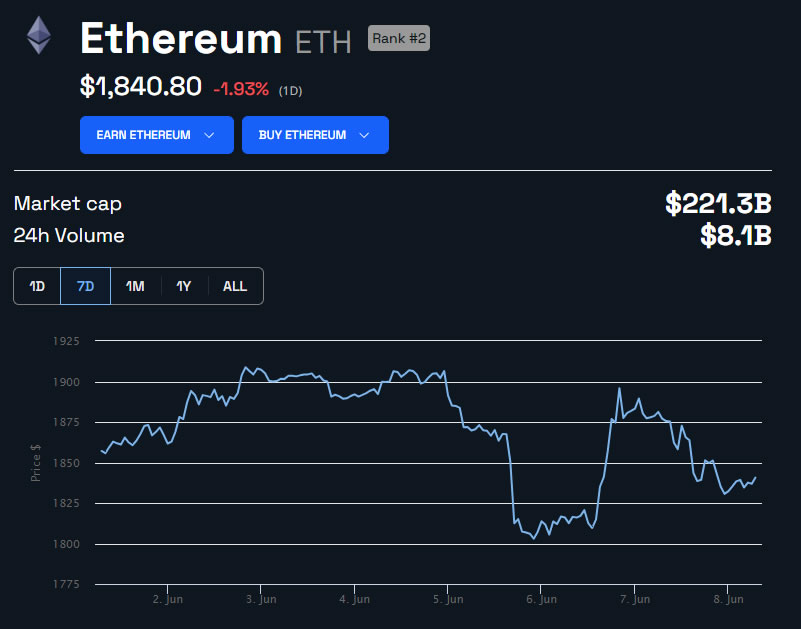Click the chevron on Earn Ethereum button
This screenshot has width=801, height=629.
coord(209,135)
